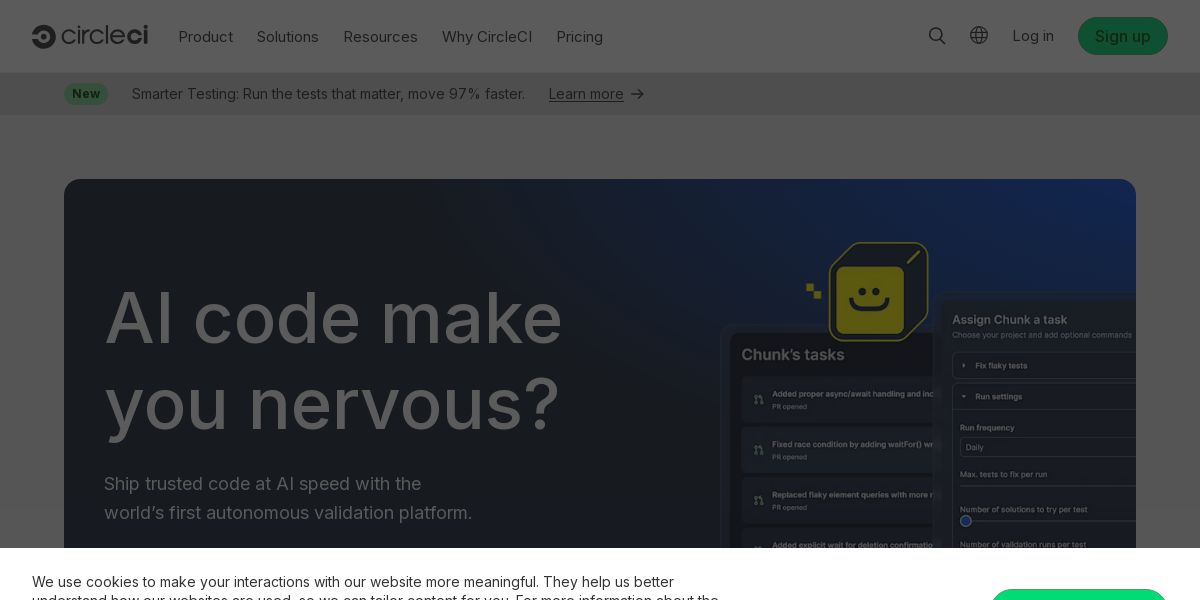This screenshot has height=600, width=1200.
Task: Click the 'Replaced flaky element queries' task
Action: tap(838, 500)
